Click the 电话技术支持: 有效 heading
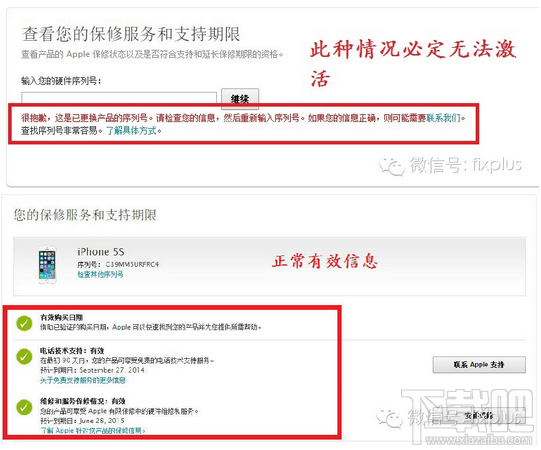This screenshot has height=450, width=541. pos(72,351)
